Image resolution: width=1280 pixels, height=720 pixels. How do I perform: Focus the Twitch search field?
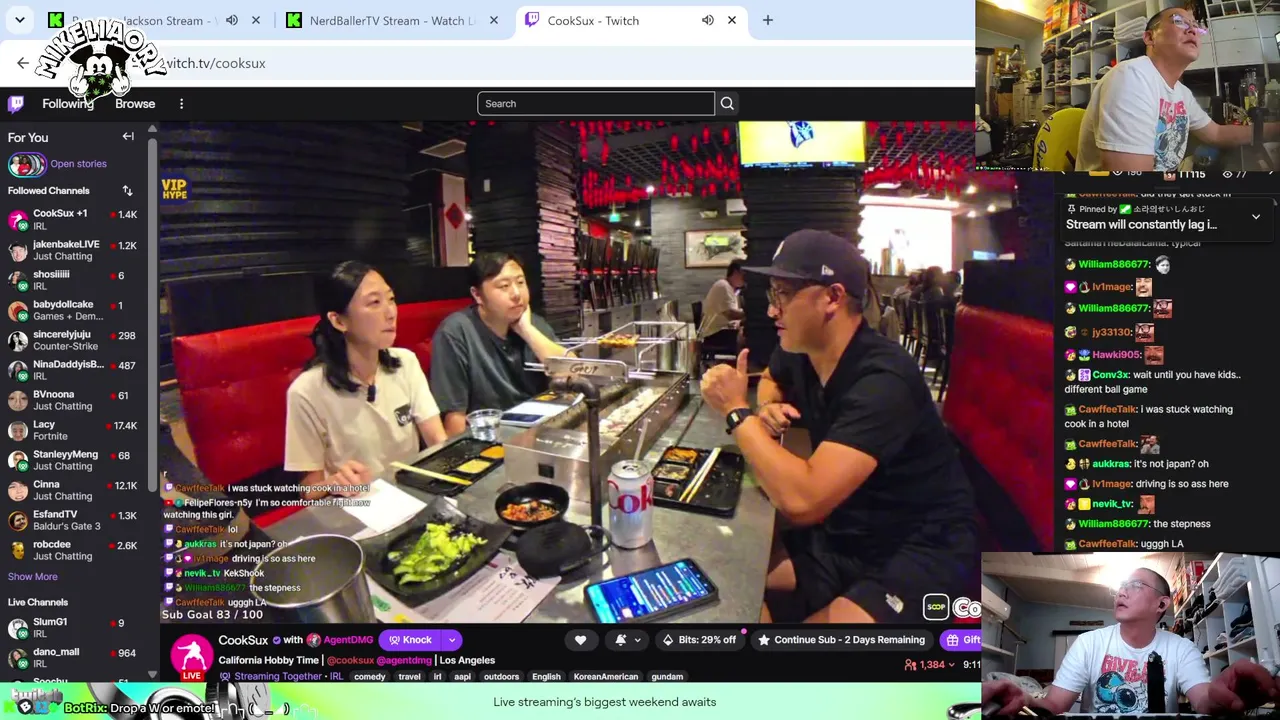pyautogui.click(x=596, y=103)
